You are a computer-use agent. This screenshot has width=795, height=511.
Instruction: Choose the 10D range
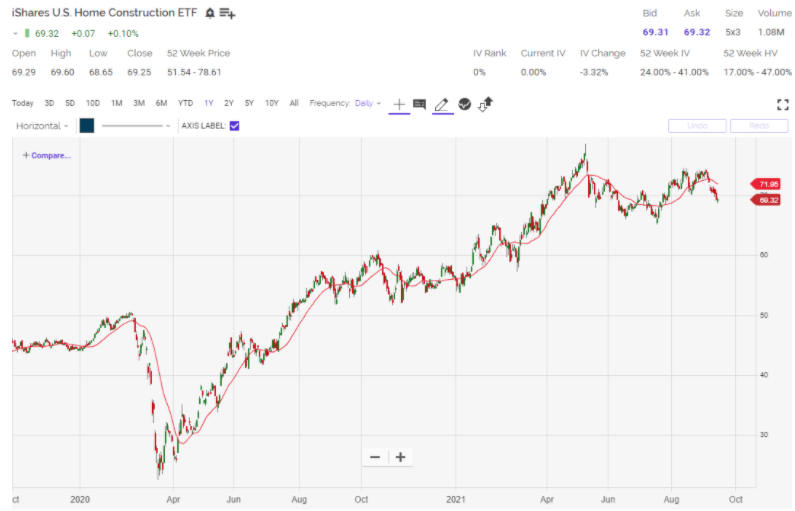click(x=93, y=103)
